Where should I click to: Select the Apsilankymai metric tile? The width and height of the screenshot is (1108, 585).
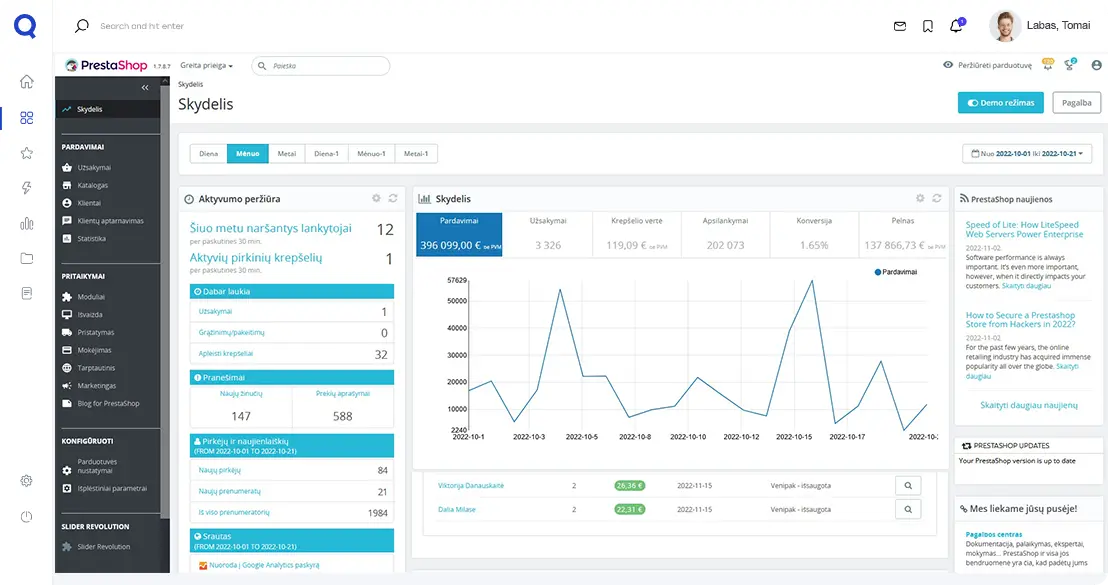725,235
